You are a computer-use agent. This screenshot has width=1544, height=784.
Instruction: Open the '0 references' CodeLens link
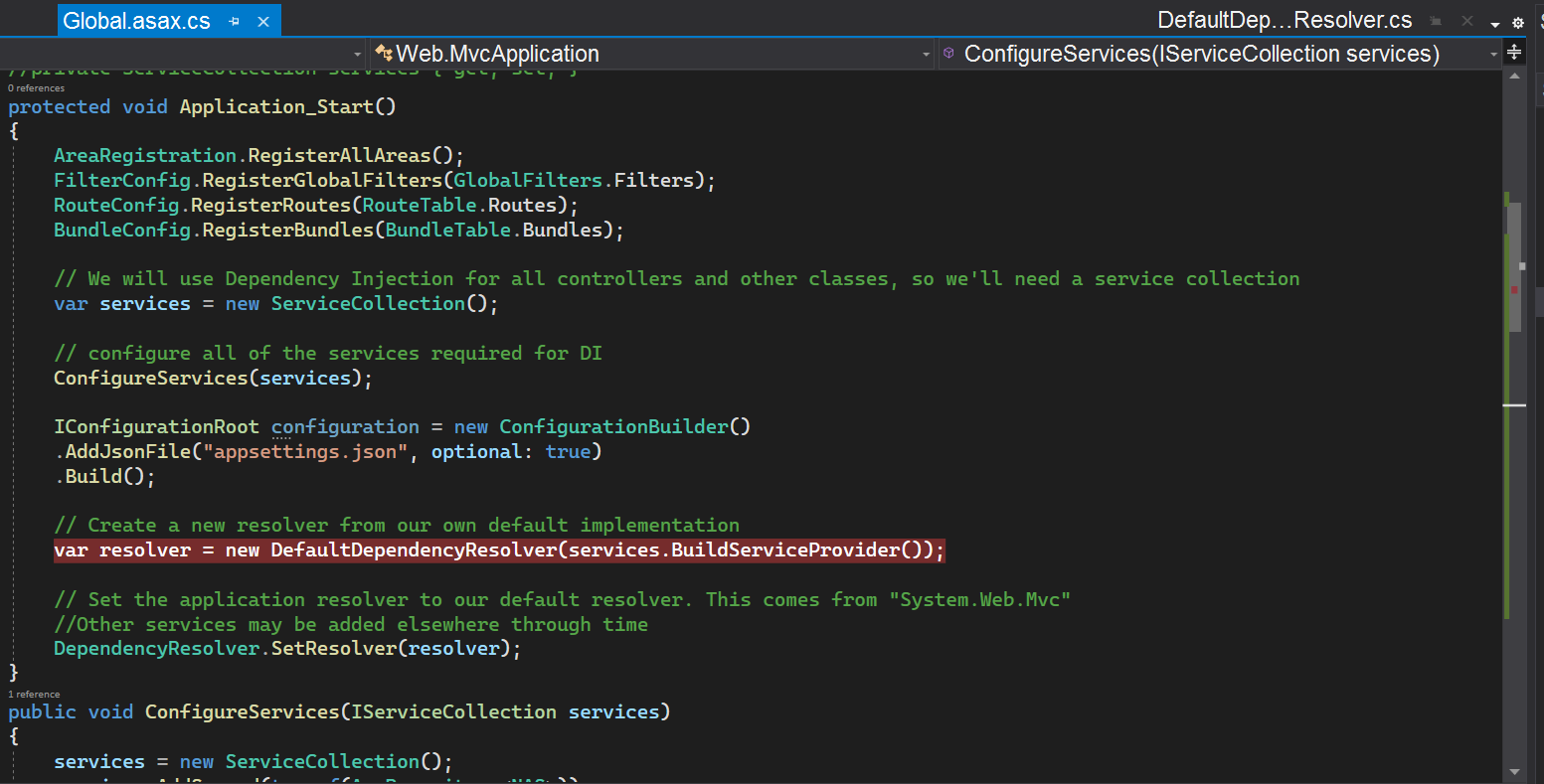(x=37, y=88)
